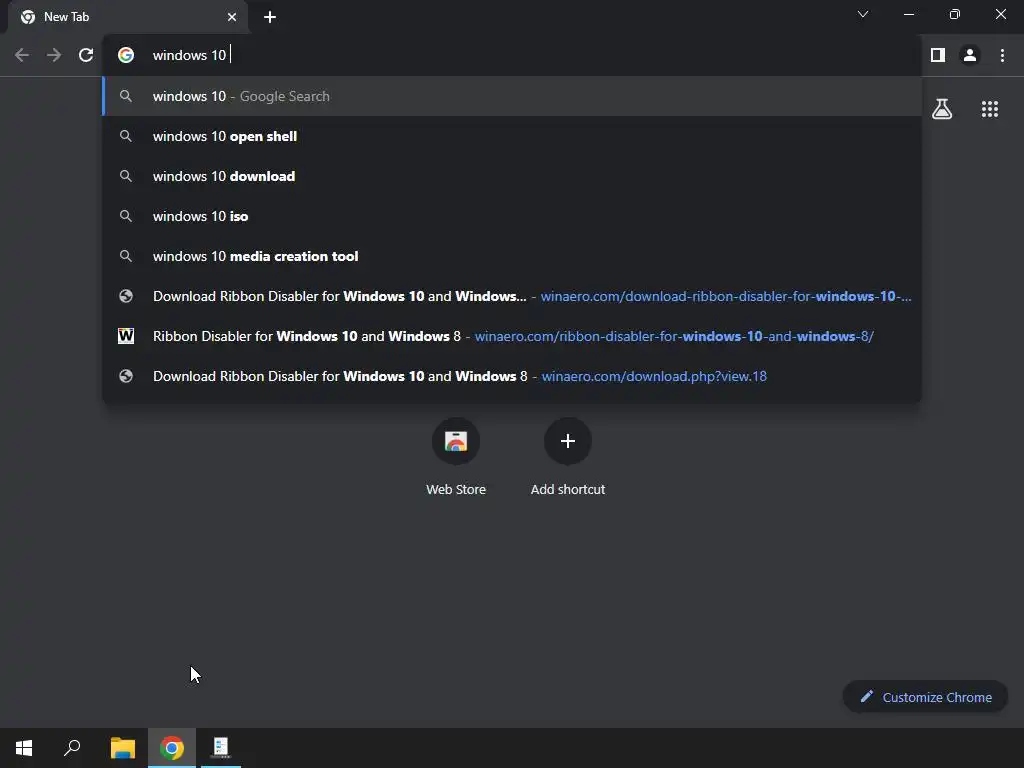Image resolution: width=1024 pixels, height=768 pixels.
Task: Click the back navigation arrow
Action: [22, 55]
